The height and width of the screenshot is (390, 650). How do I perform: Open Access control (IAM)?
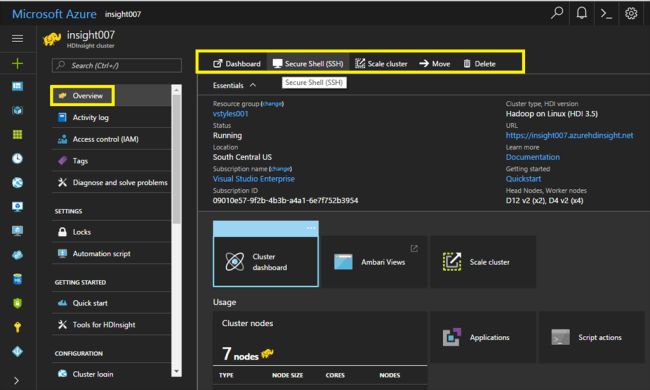pyautogui.click(x=111, y=139)
